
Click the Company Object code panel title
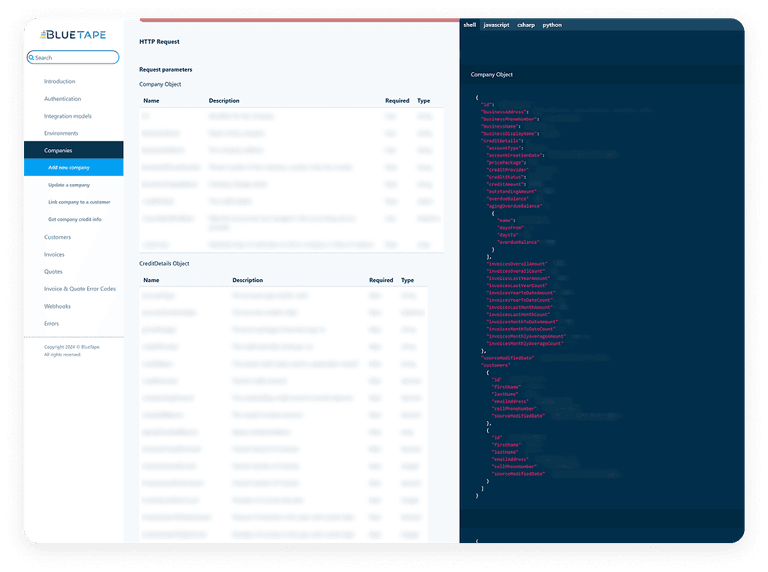pyautogui.click(x=491, y=74)
